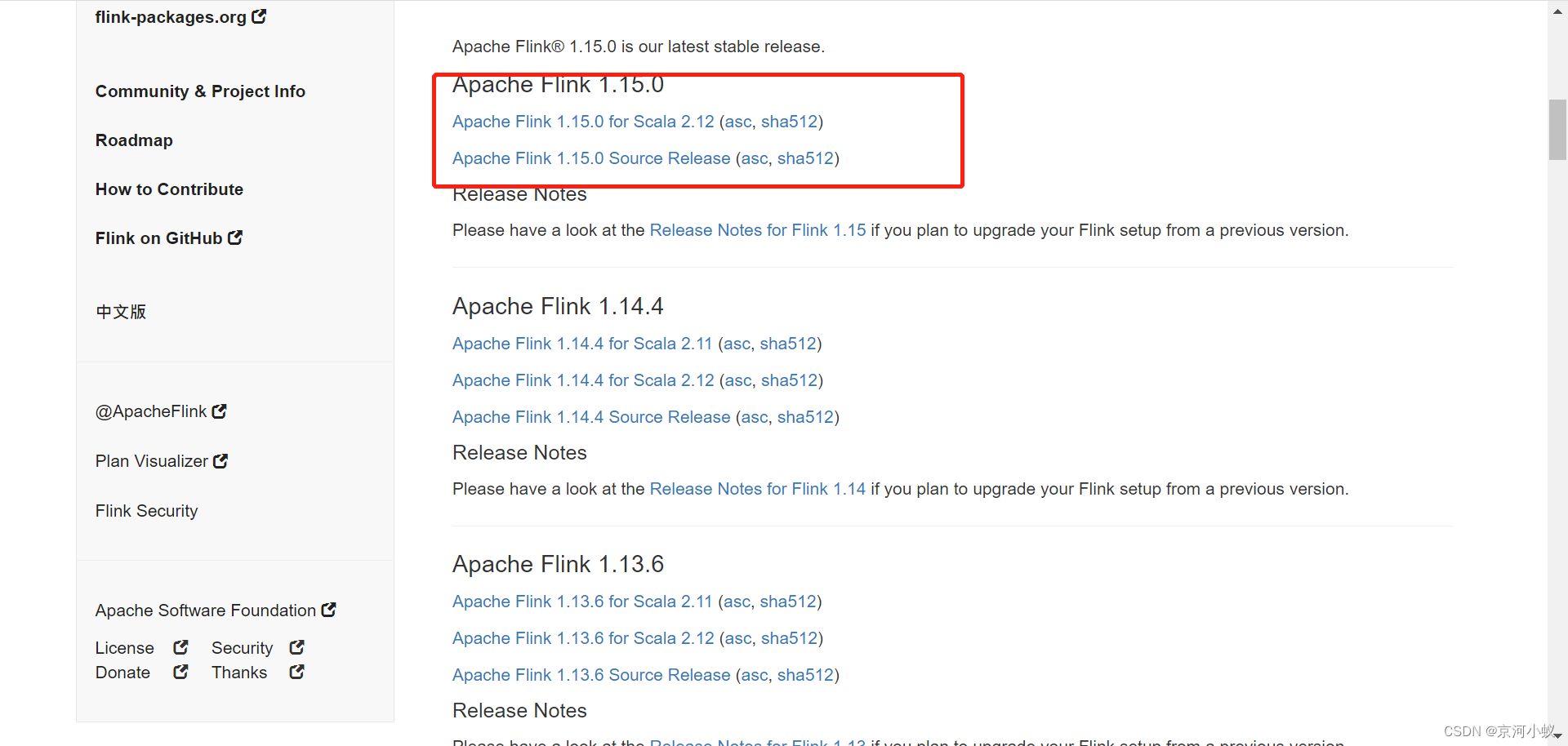Click the external-link icon beside Plan Visualizer
The height and width of the screenshot is (746, 1568).
click(x=220, y=461)
